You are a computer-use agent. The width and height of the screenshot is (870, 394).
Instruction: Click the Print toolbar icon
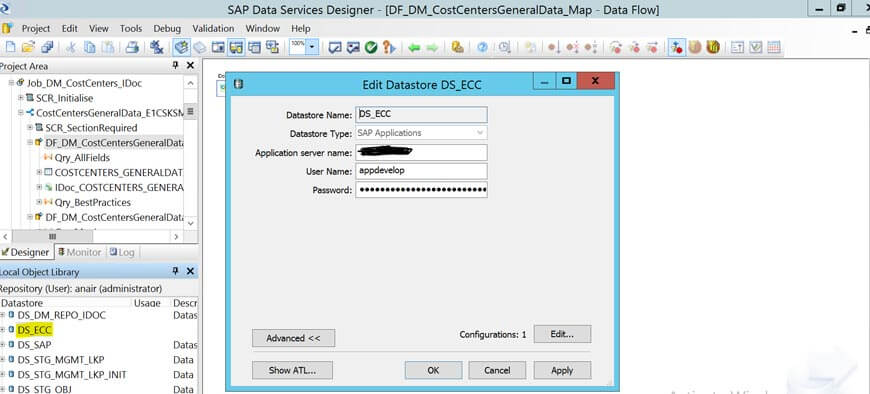132,48
